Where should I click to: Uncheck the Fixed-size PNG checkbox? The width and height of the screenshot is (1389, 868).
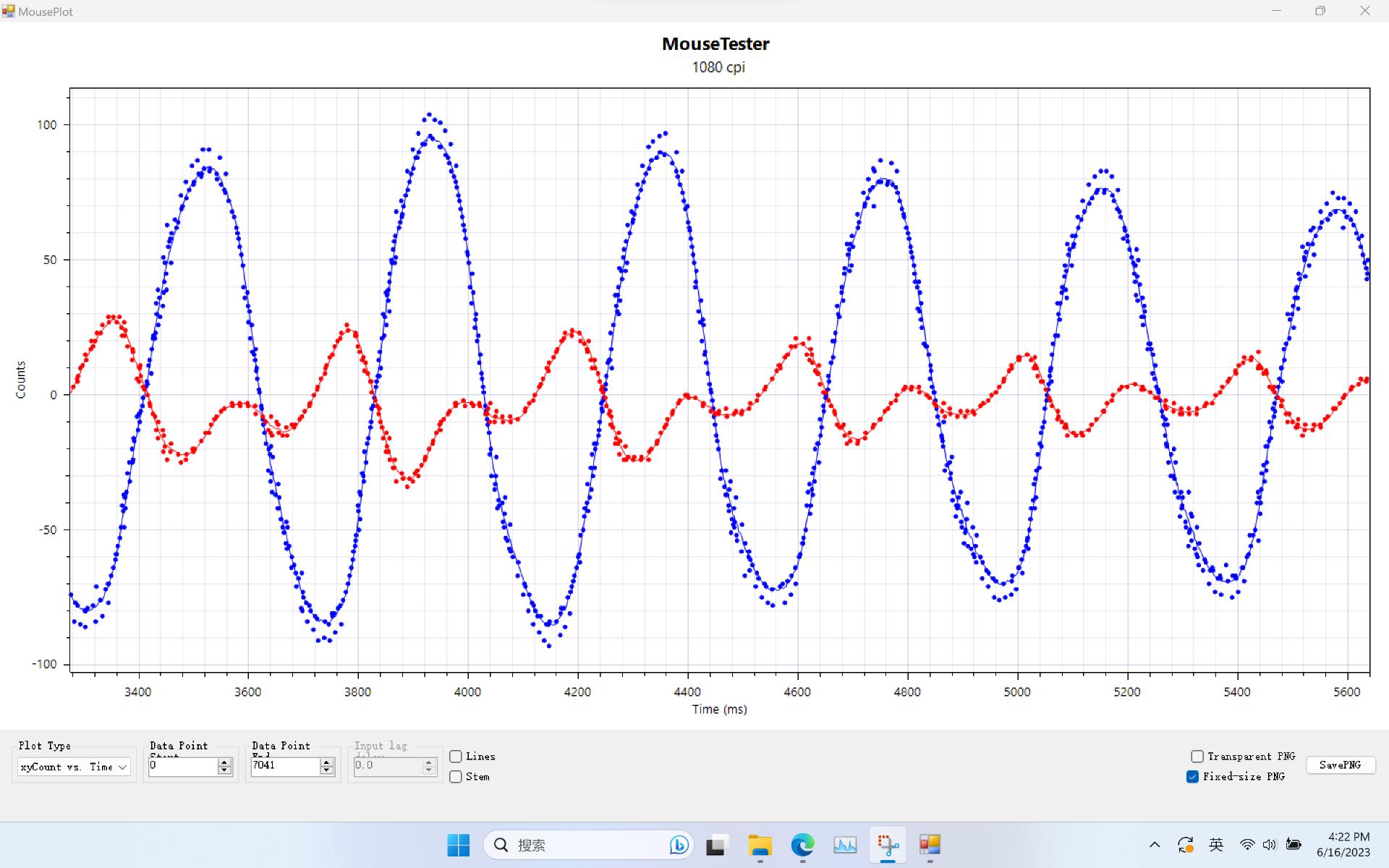point(1193,777)
